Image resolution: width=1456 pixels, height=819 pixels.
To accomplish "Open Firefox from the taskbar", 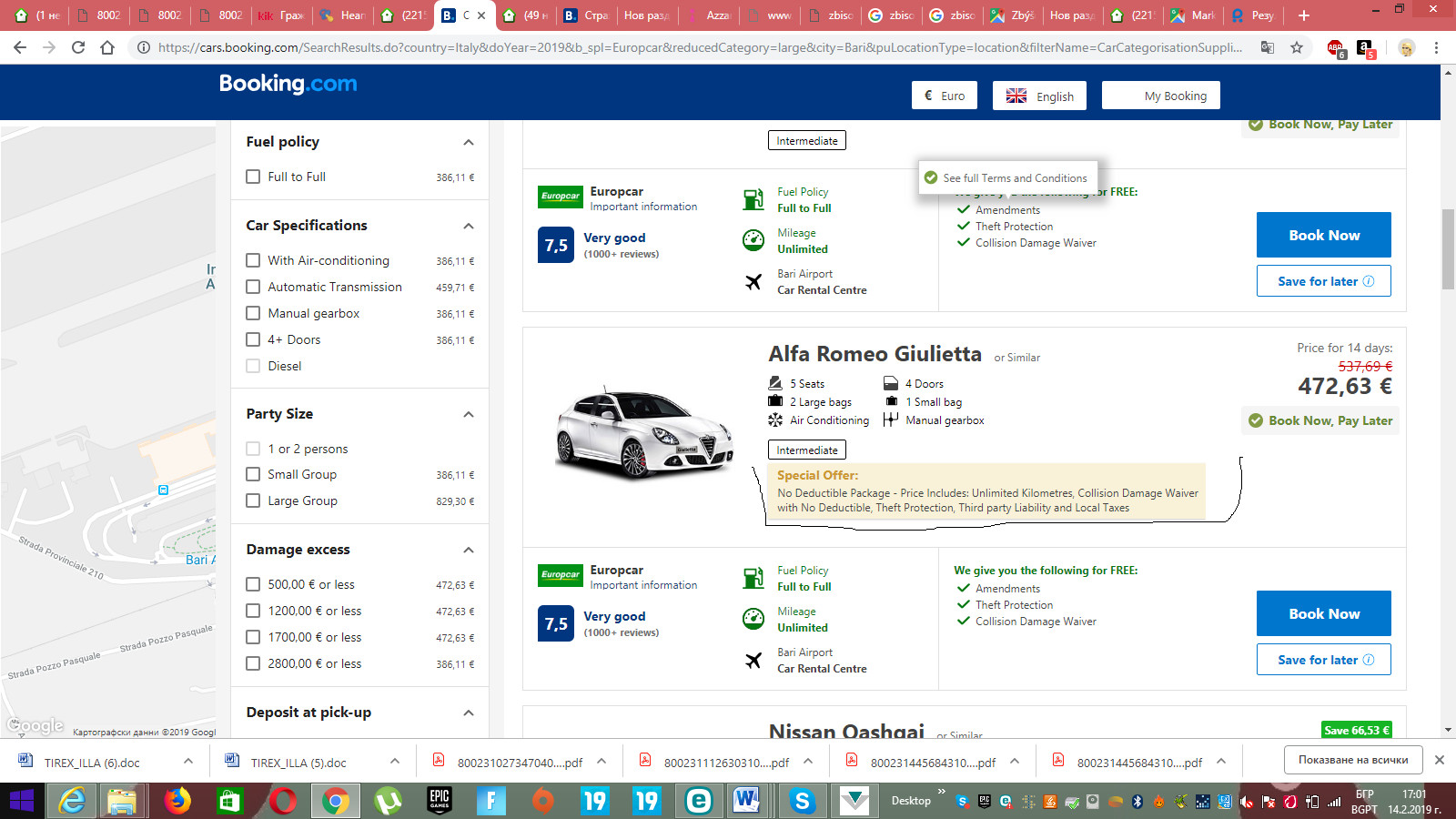I will 177,801.
